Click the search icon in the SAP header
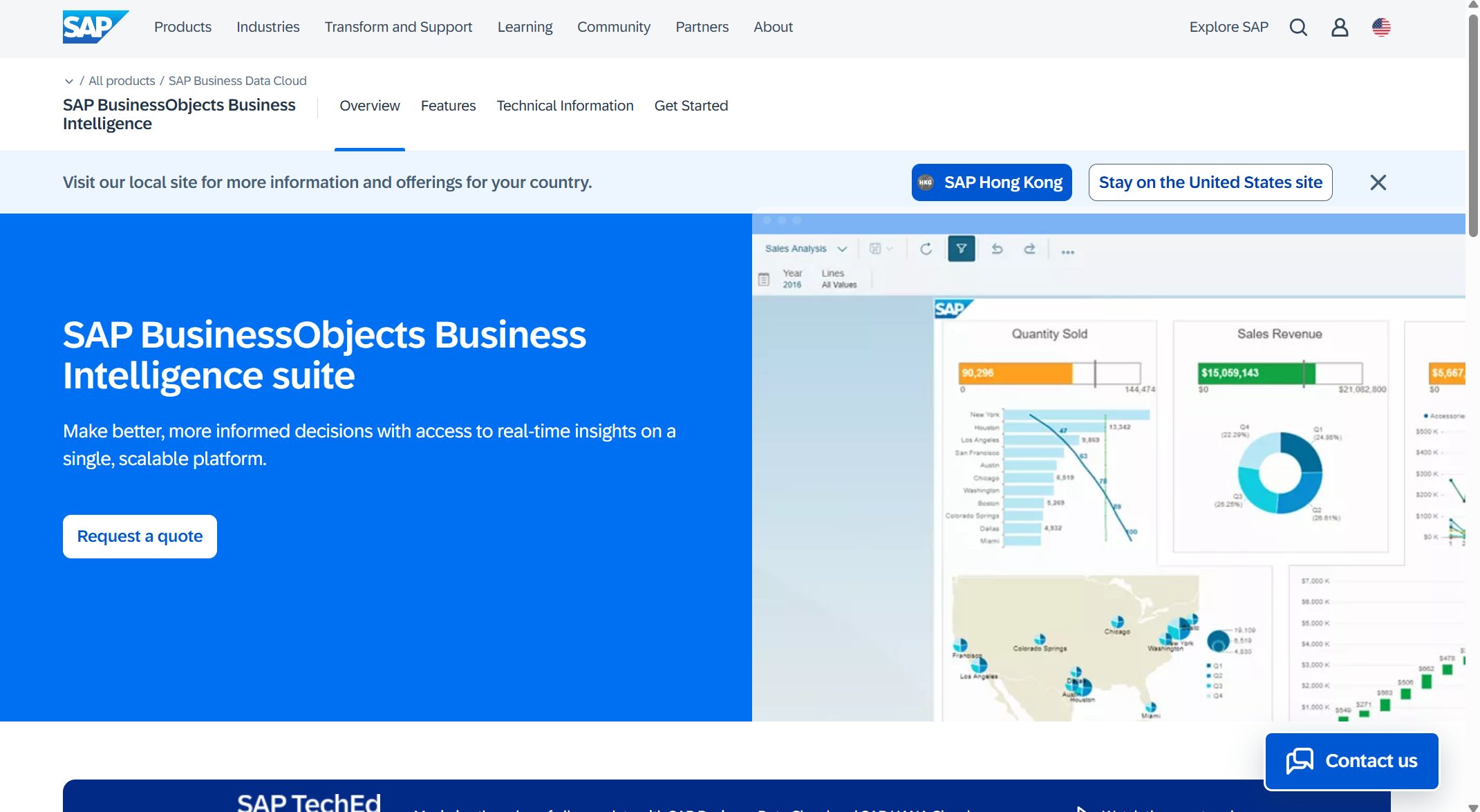Screen dimensions: 1480x812 1298,27
